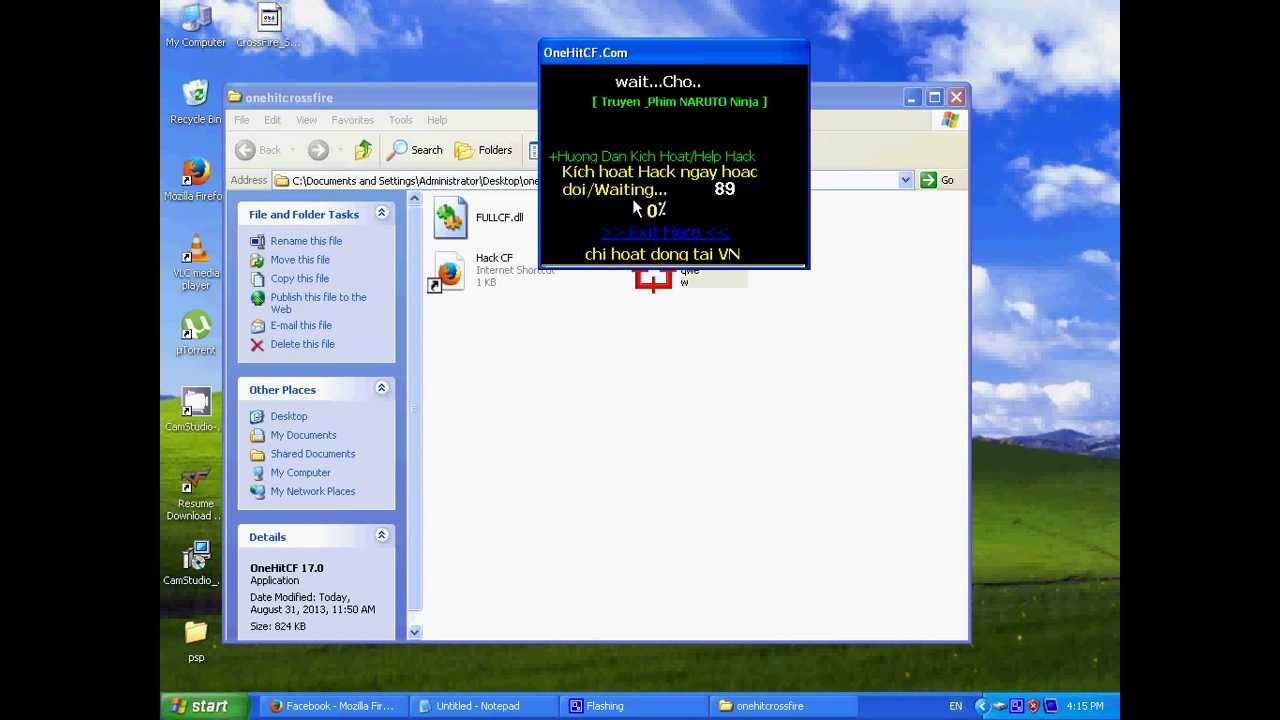Image resolution: width=1280 pixels, height=720 pixels.
Task: Open Edit menu in Explorer
Action: click(x=272, y=120)
